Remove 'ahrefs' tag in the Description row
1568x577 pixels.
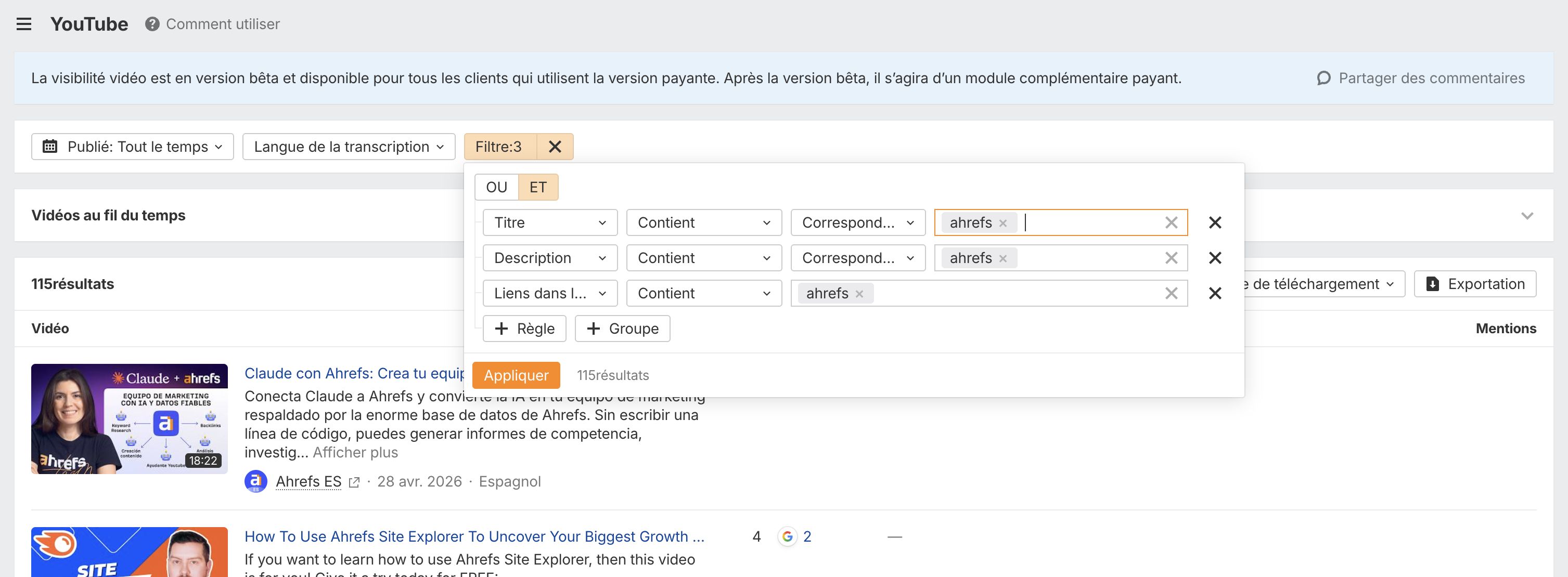1003,258
